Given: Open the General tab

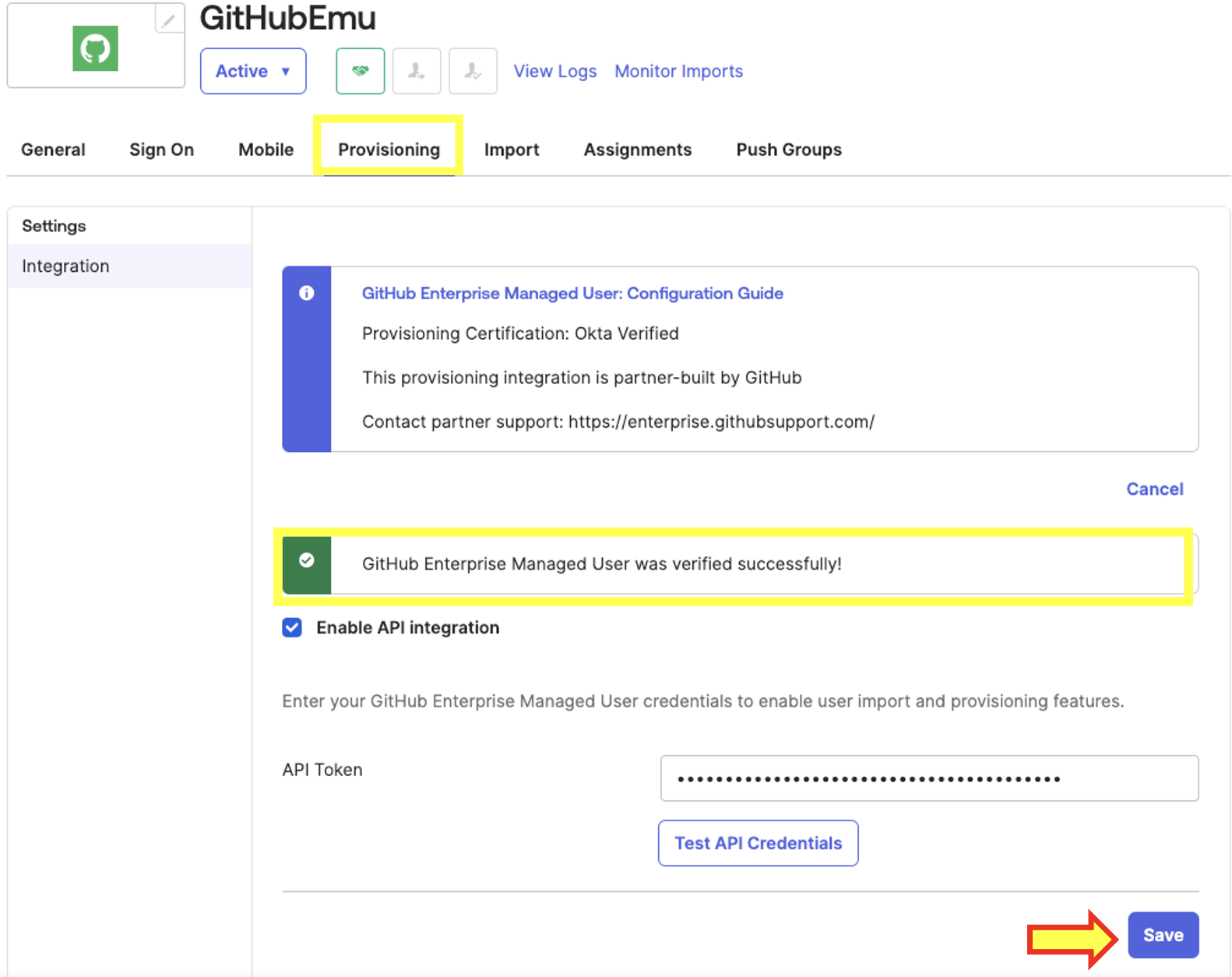Looking at the screenshot, I should click(53, 150).
